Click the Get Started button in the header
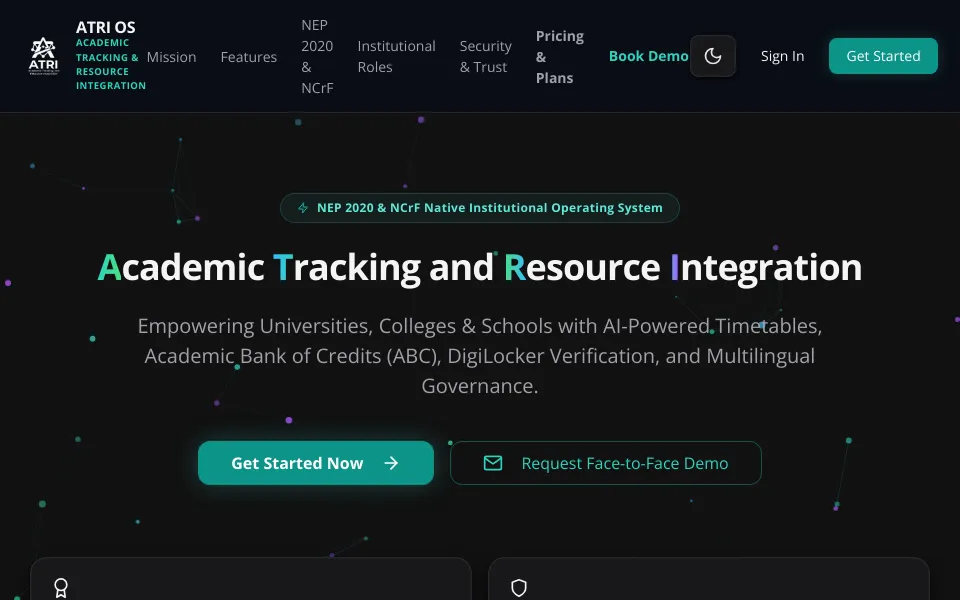Screen dimensions: 960x600 (883, 56)
